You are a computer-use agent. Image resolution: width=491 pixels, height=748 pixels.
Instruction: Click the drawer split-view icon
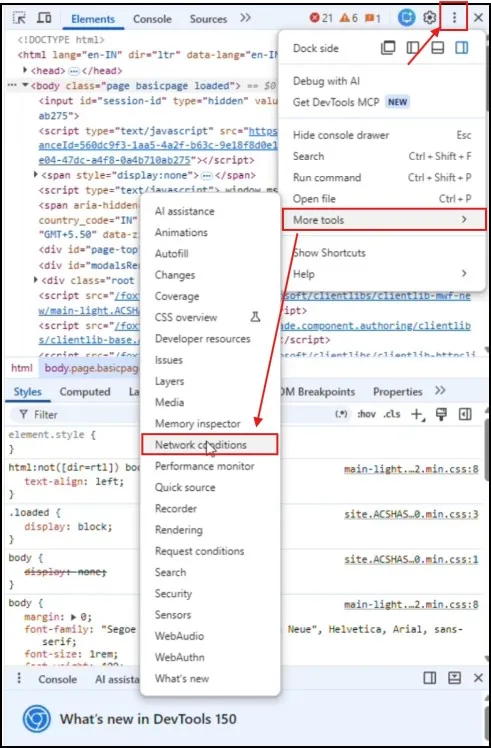point(429,678)
